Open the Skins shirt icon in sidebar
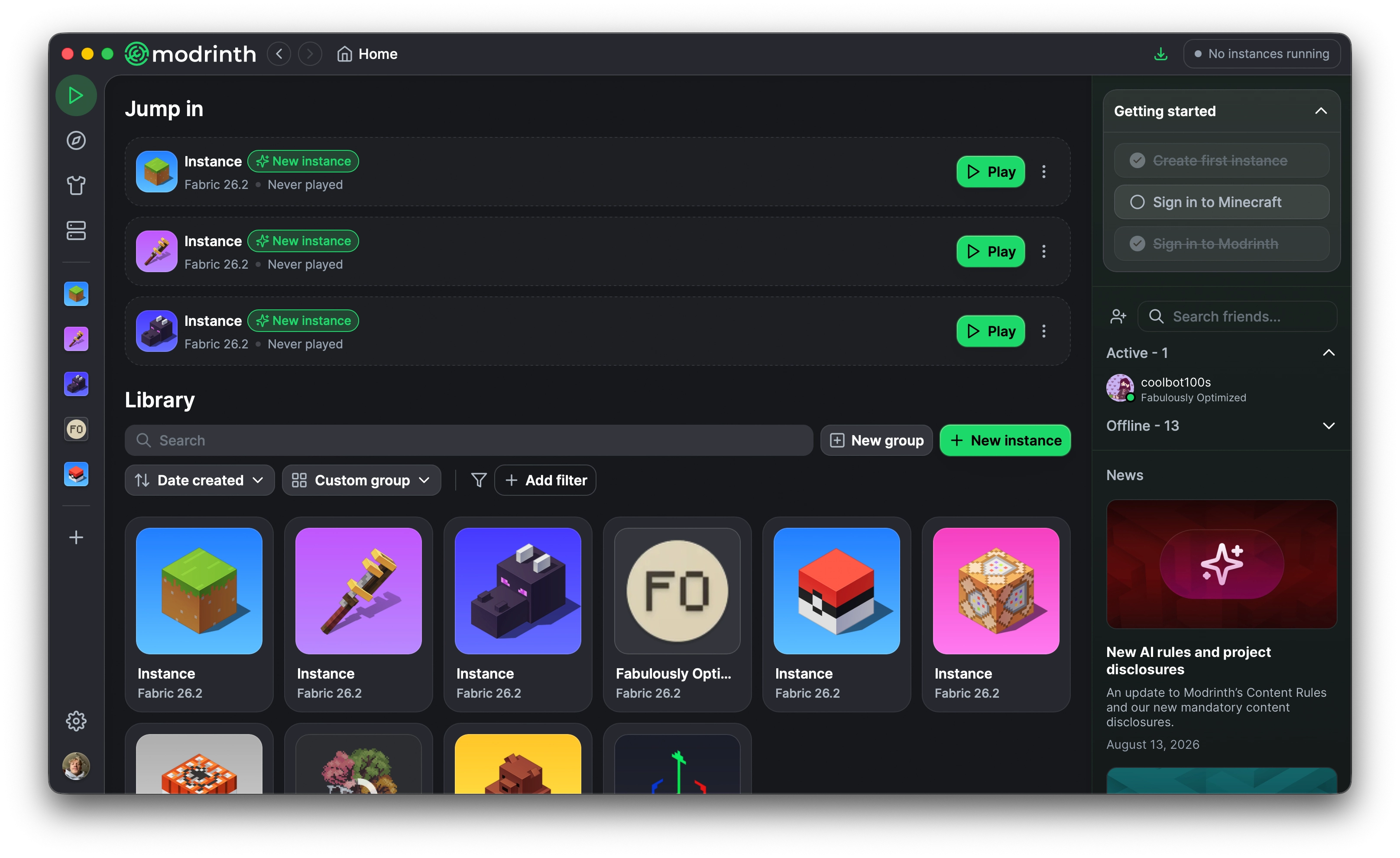The image size is (1400, 858). [x=75, y=185]
